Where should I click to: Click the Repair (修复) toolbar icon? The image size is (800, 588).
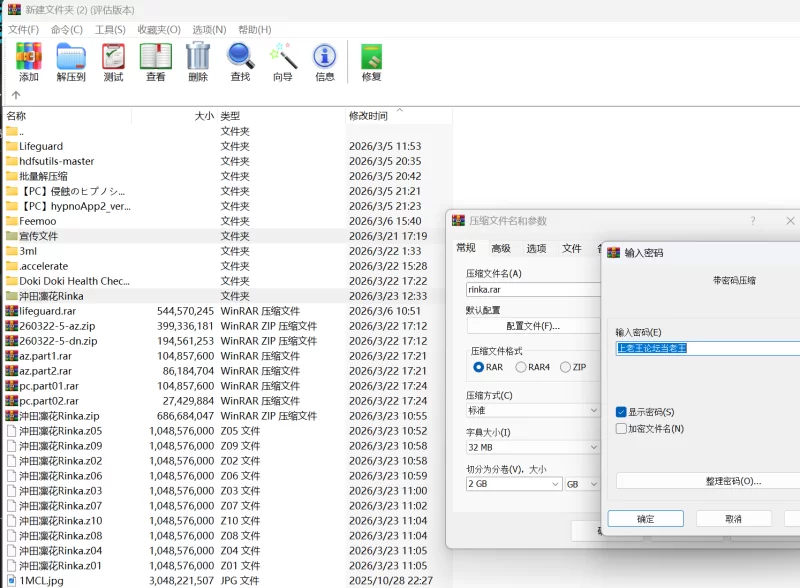371,62
